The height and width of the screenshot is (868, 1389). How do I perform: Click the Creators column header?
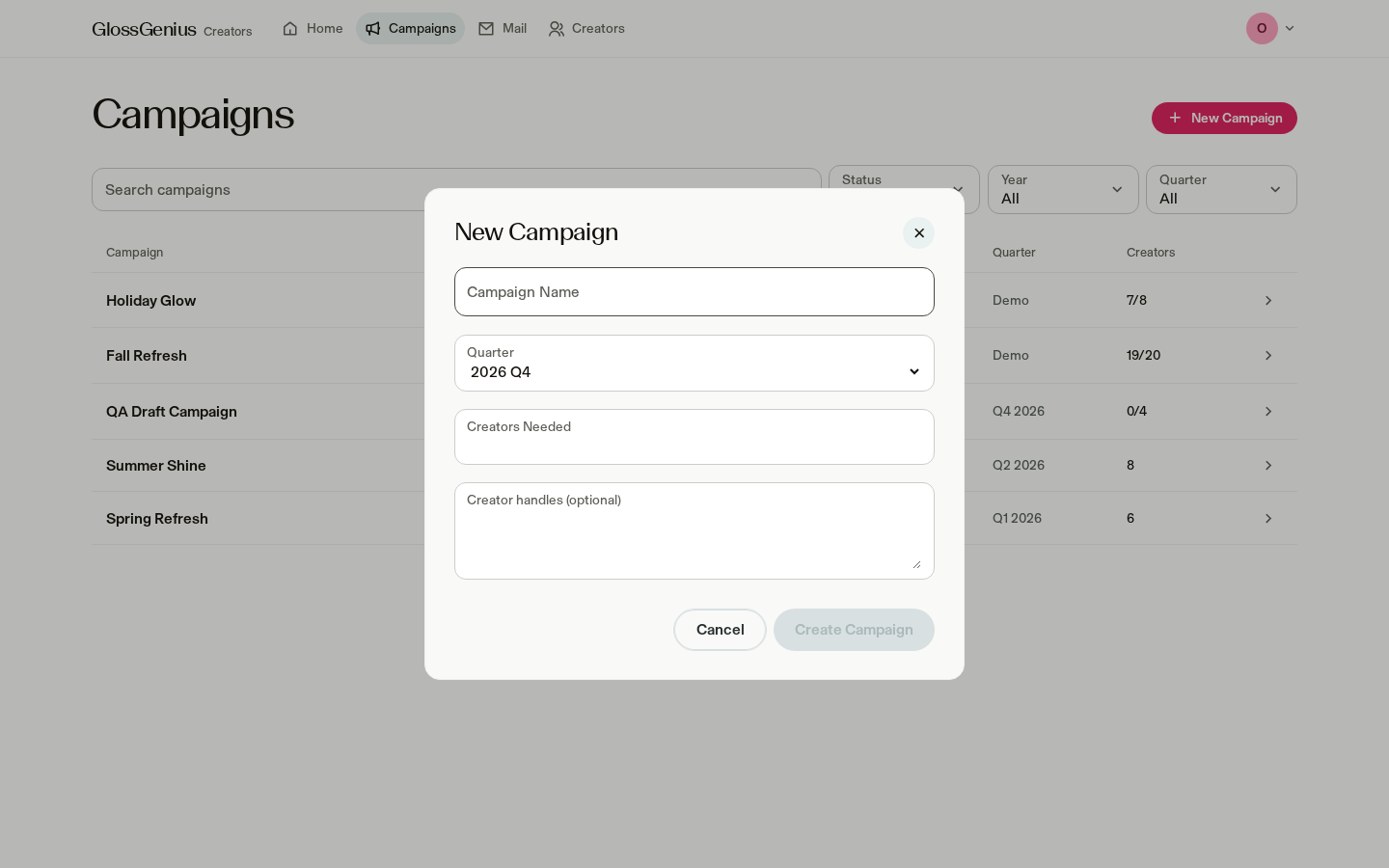tap(1151, 253)
